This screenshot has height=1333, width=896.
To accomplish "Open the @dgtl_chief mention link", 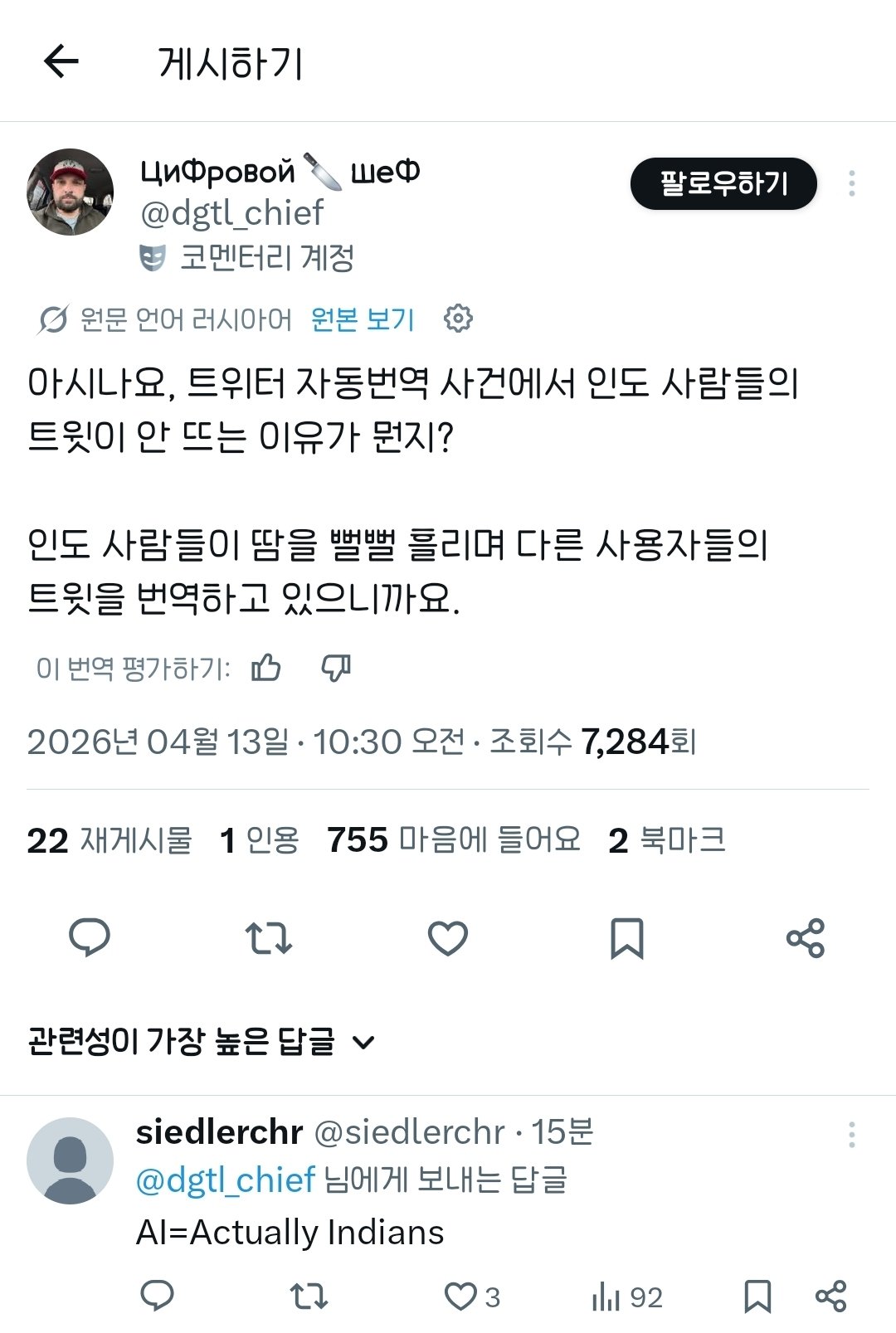I will coord(226,1180).
